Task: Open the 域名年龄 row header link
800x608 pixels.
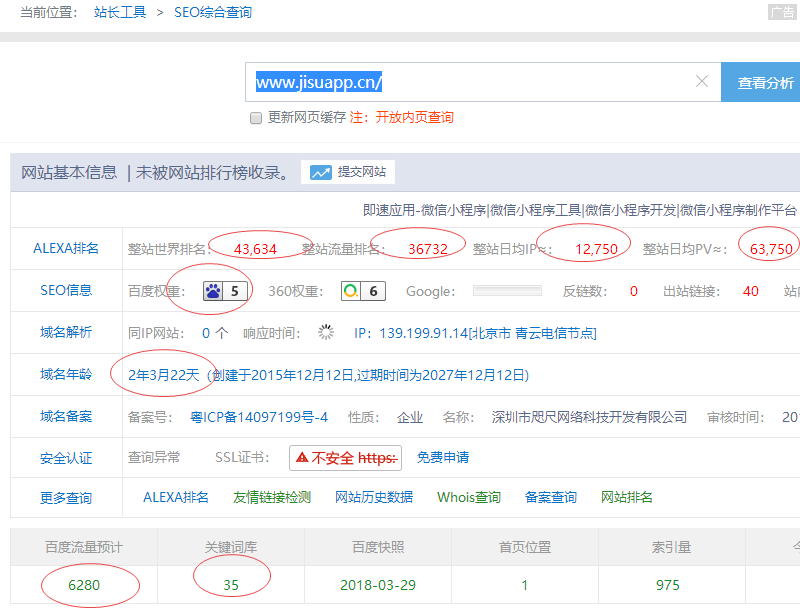Action: [66, 374]
